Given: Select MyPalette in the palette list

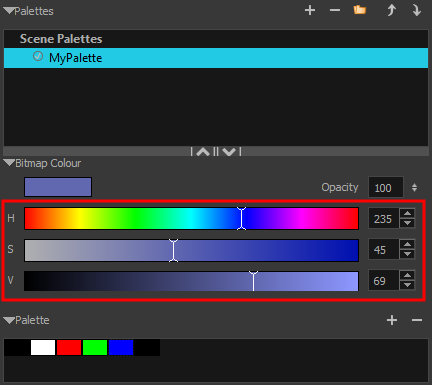Looking at the screenshot, I should pyautogui.click(x=216, y=58).
